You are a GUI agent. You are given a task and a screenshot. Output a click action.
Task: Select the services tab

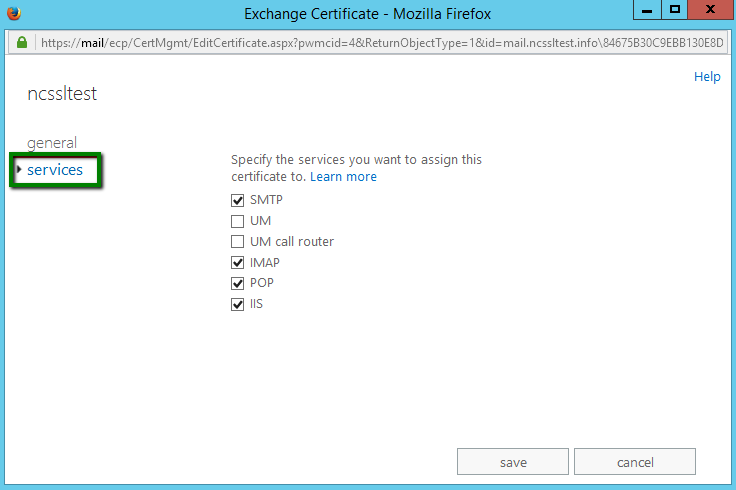(55, 170)
